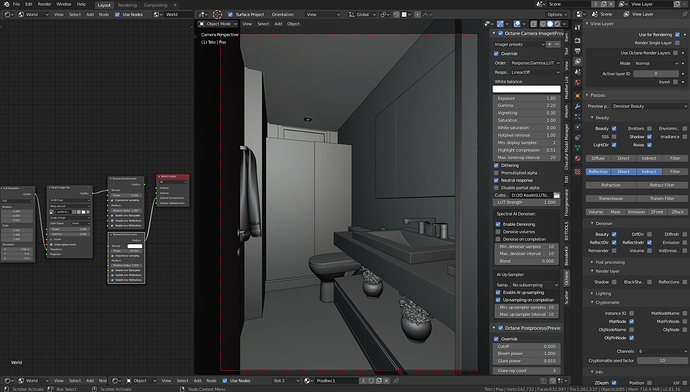Click the 3D cursor pivot icon in header
Viewport: 690px width, 392px height.
217,14
